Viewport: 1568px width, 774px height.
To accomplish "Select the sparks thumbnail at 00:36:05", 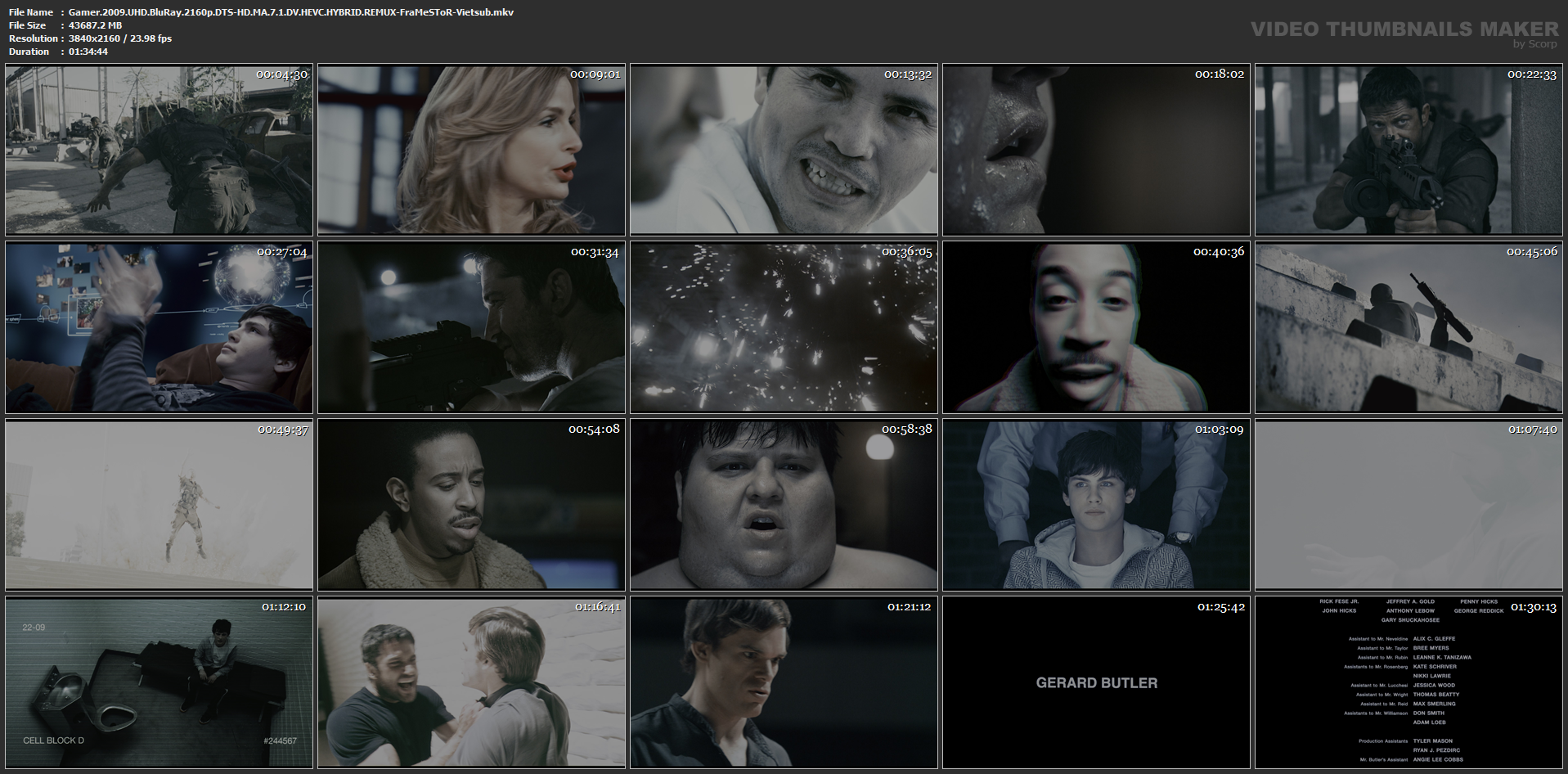I will point(784,327).
